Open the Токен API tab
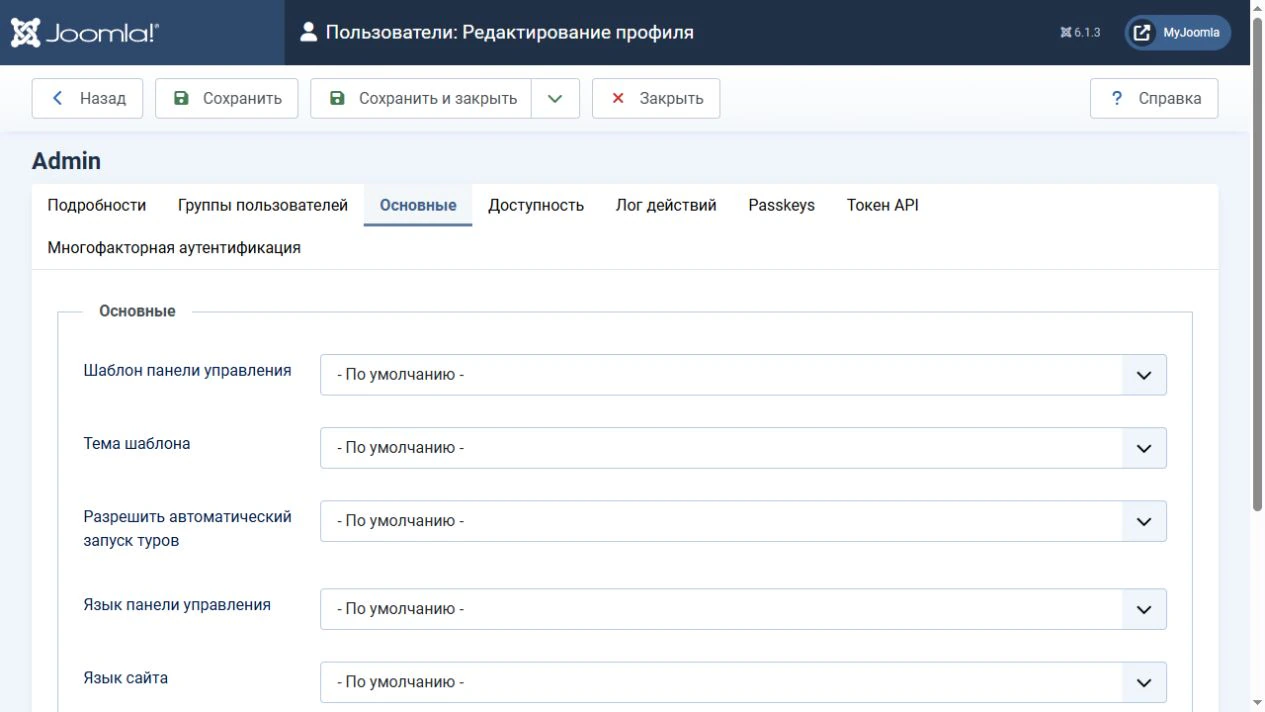This screenshot has height=712, width=1265. 883,205
